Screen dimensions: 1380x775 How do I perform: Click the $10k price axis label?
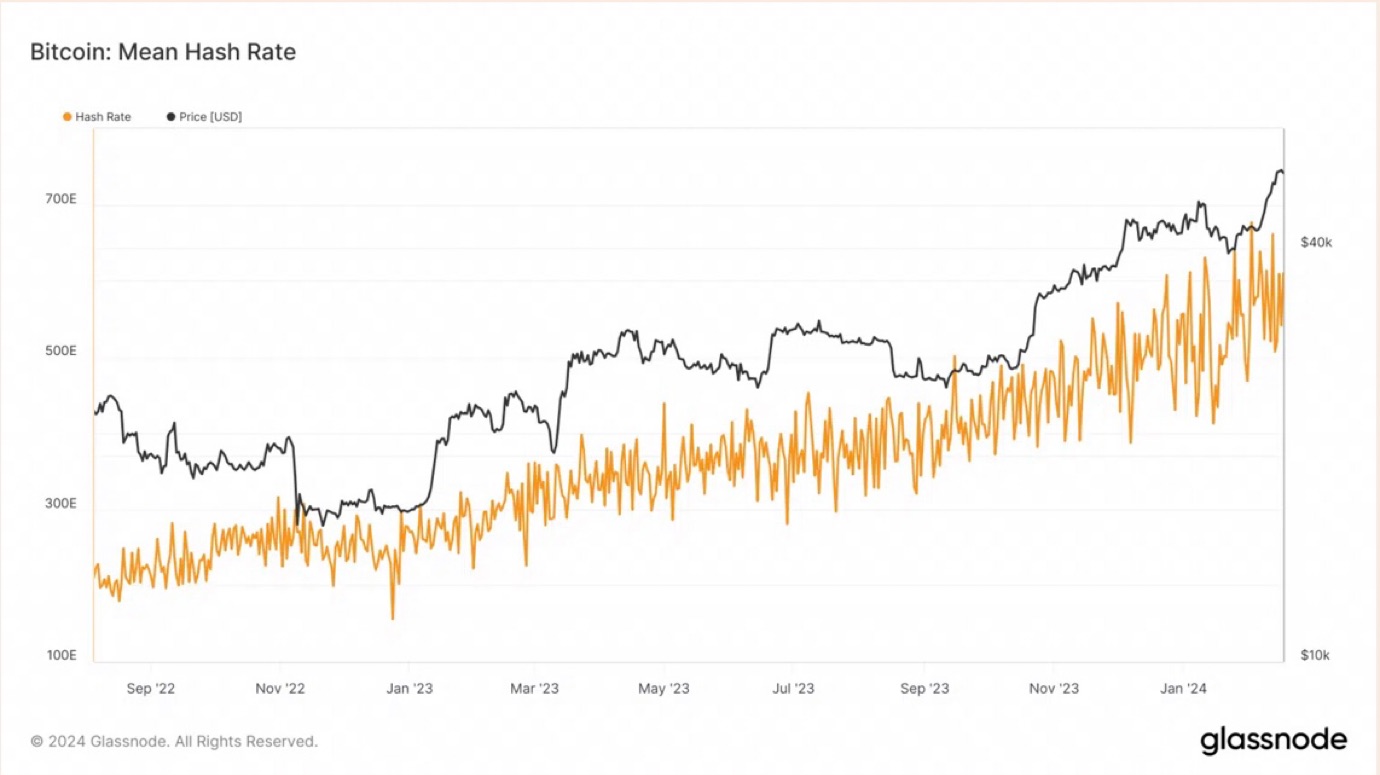pos(1315,655)
